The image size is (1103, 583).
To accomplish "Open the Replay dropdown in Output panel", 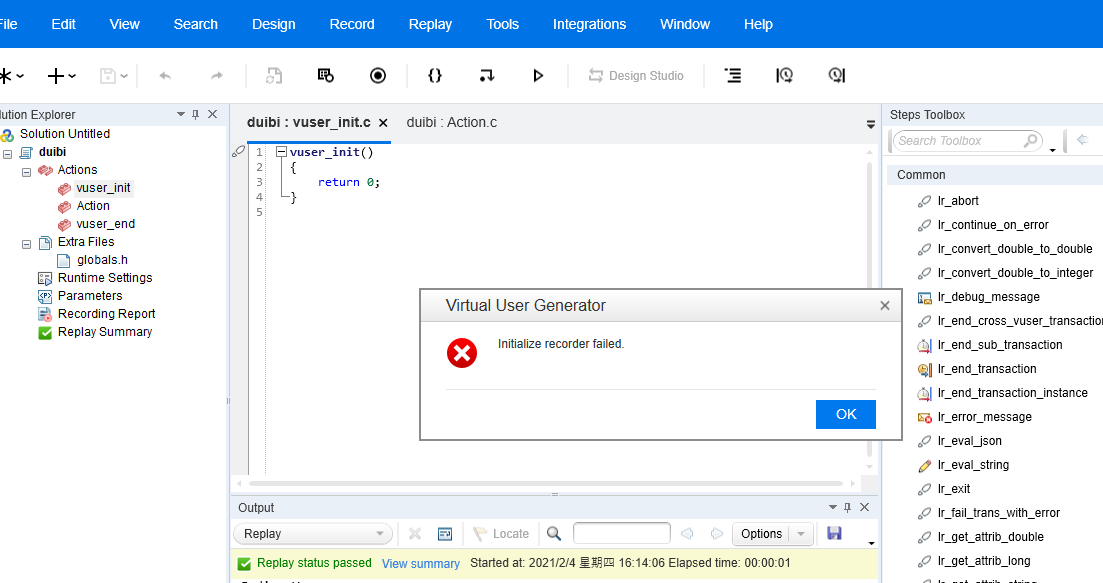I will tap(312, 534).
